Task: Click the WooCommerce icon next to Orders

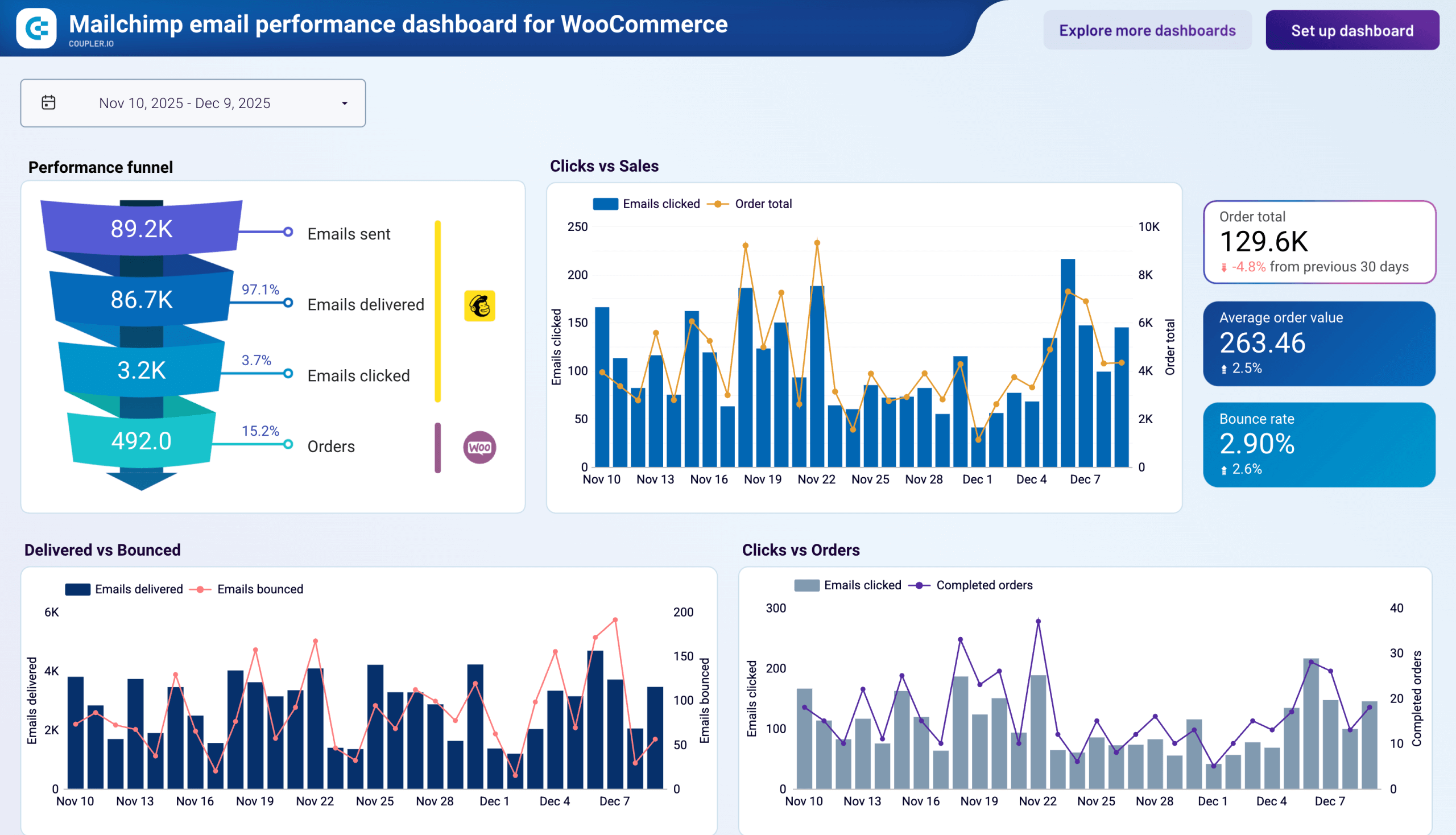Action: point(481,447)
